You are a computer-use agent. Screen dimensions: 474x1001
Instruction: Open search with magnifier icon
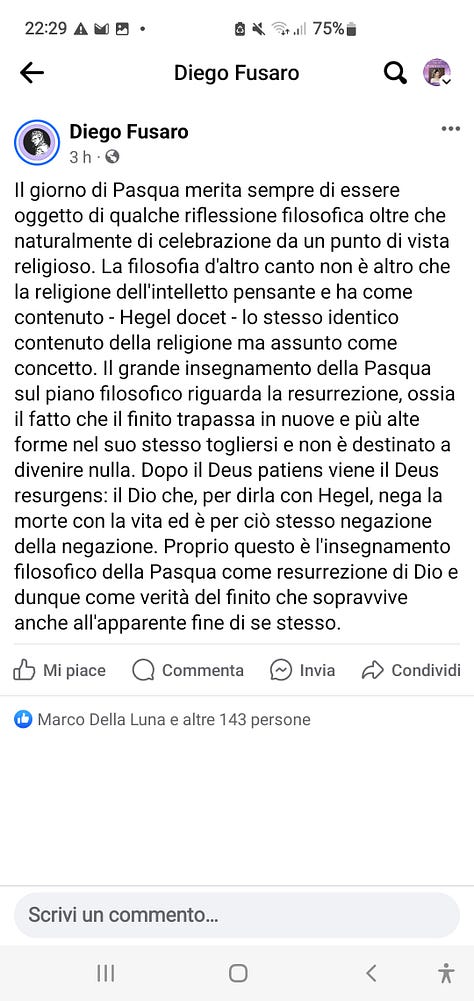click(x=395, y=73)
